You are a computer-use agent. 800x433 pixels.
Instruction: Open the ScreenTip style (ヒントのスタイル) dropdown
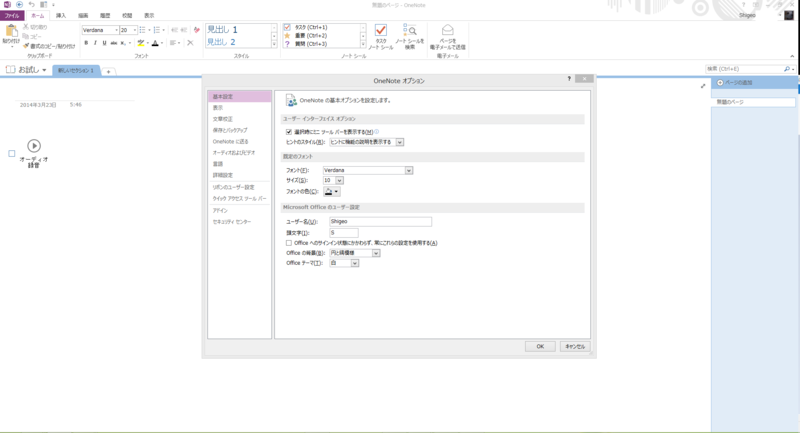(400, 142)
